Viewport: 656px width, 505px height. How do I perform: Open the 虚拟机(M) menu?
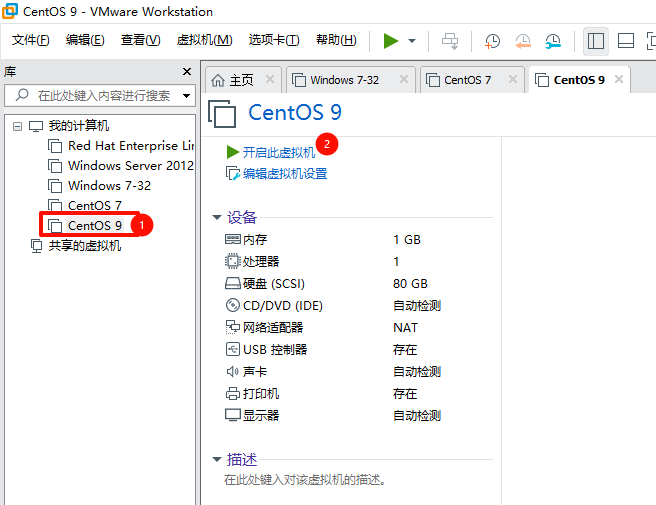pyautogui.click(x=204, y=40)
